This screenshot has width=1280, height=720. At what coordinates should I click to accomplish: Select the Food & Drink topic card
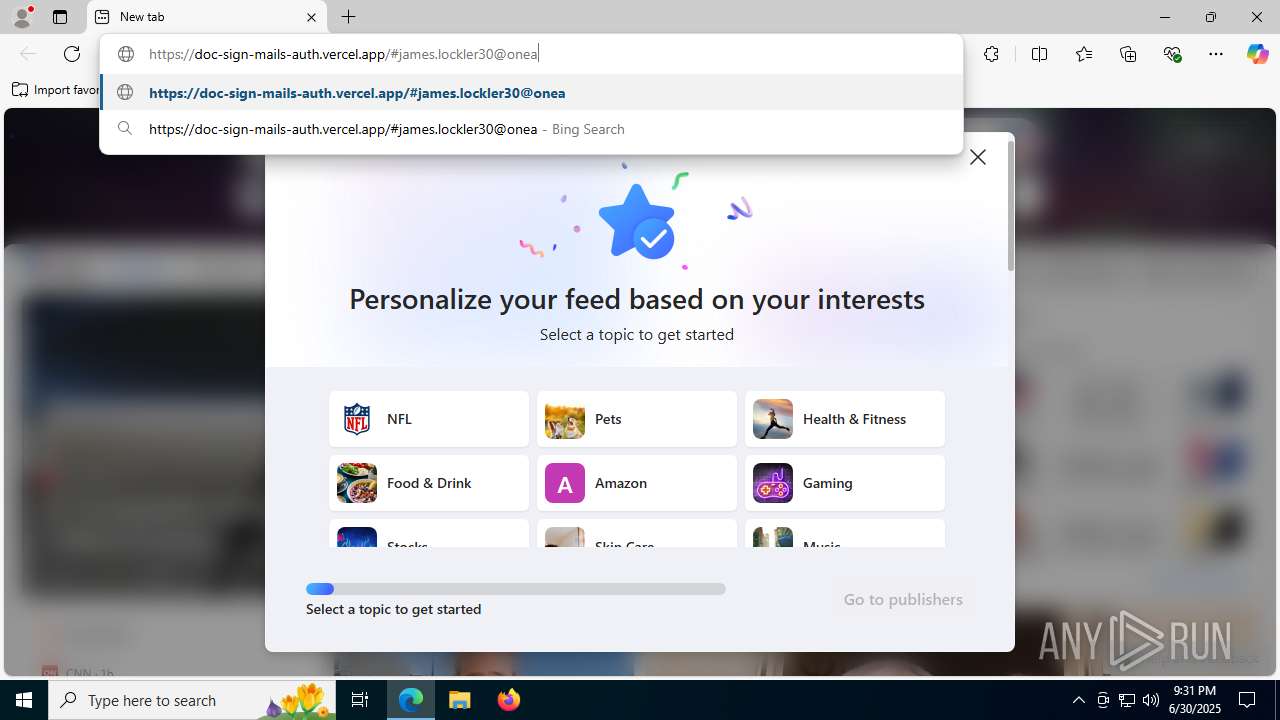[x=429, y=483]
